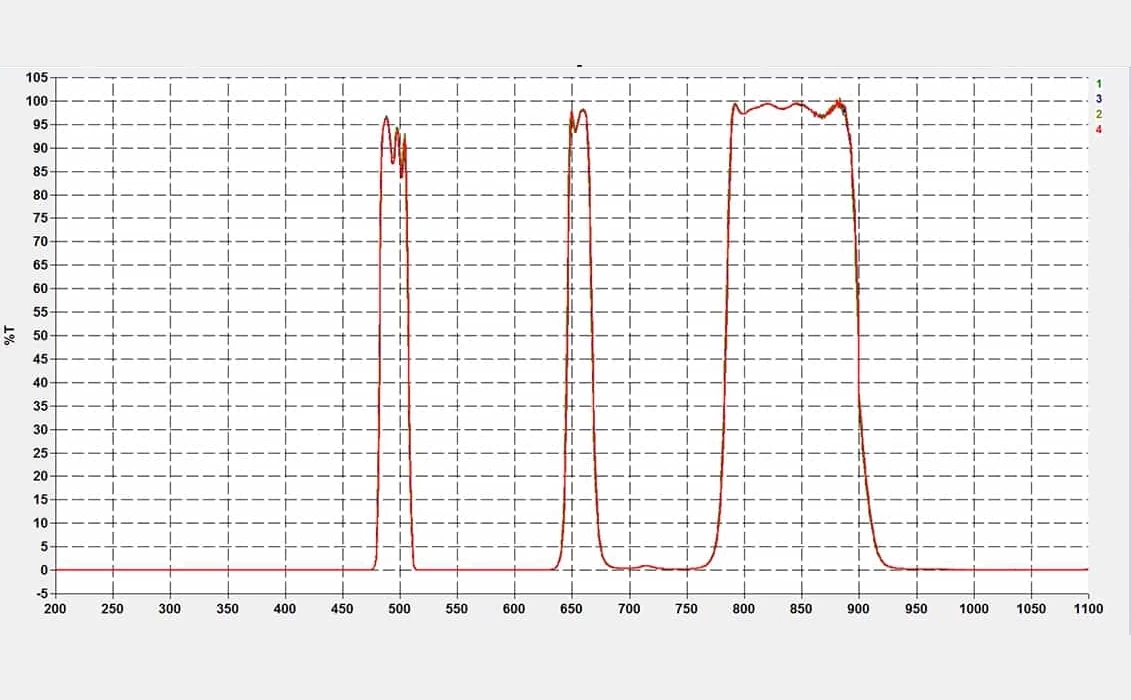Click the 750 x-axis tick label
The image size is (1131, 700).
click(686, 608)
